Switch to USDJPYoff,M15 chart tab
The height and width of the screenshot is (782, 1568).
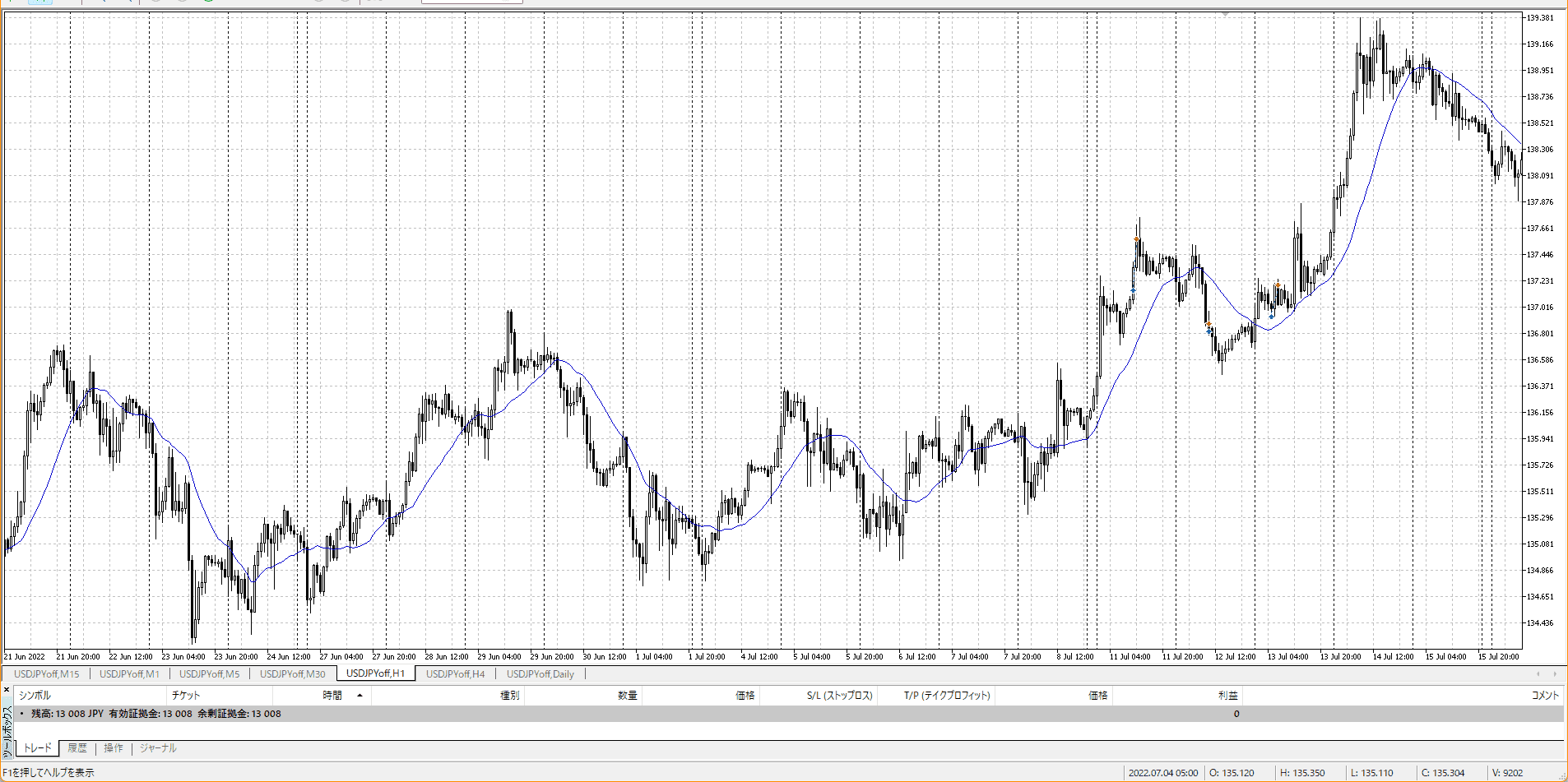tap(47, 674)
